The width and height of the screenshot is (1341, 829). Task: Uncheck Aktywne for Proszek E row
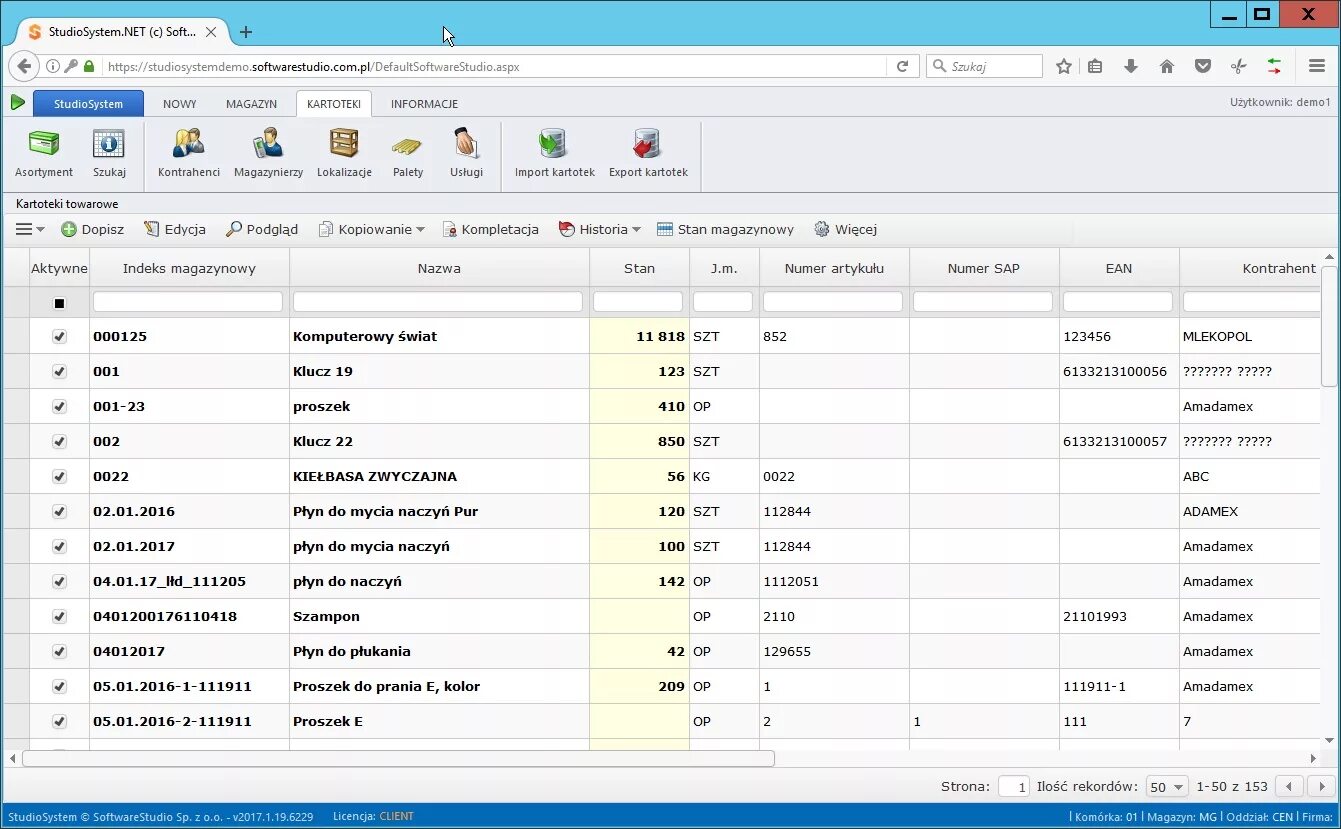(x=59, y=722)
